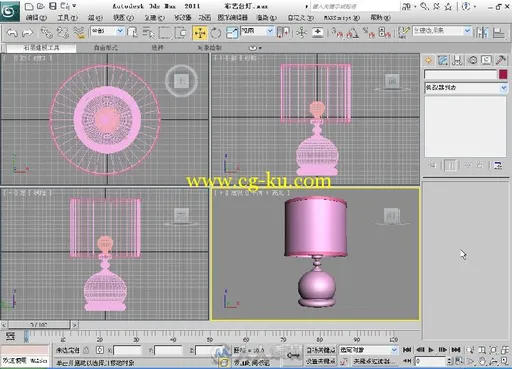
Task: Switch to the Object Paint ribbon tab
Action: (x=209, y=48)
